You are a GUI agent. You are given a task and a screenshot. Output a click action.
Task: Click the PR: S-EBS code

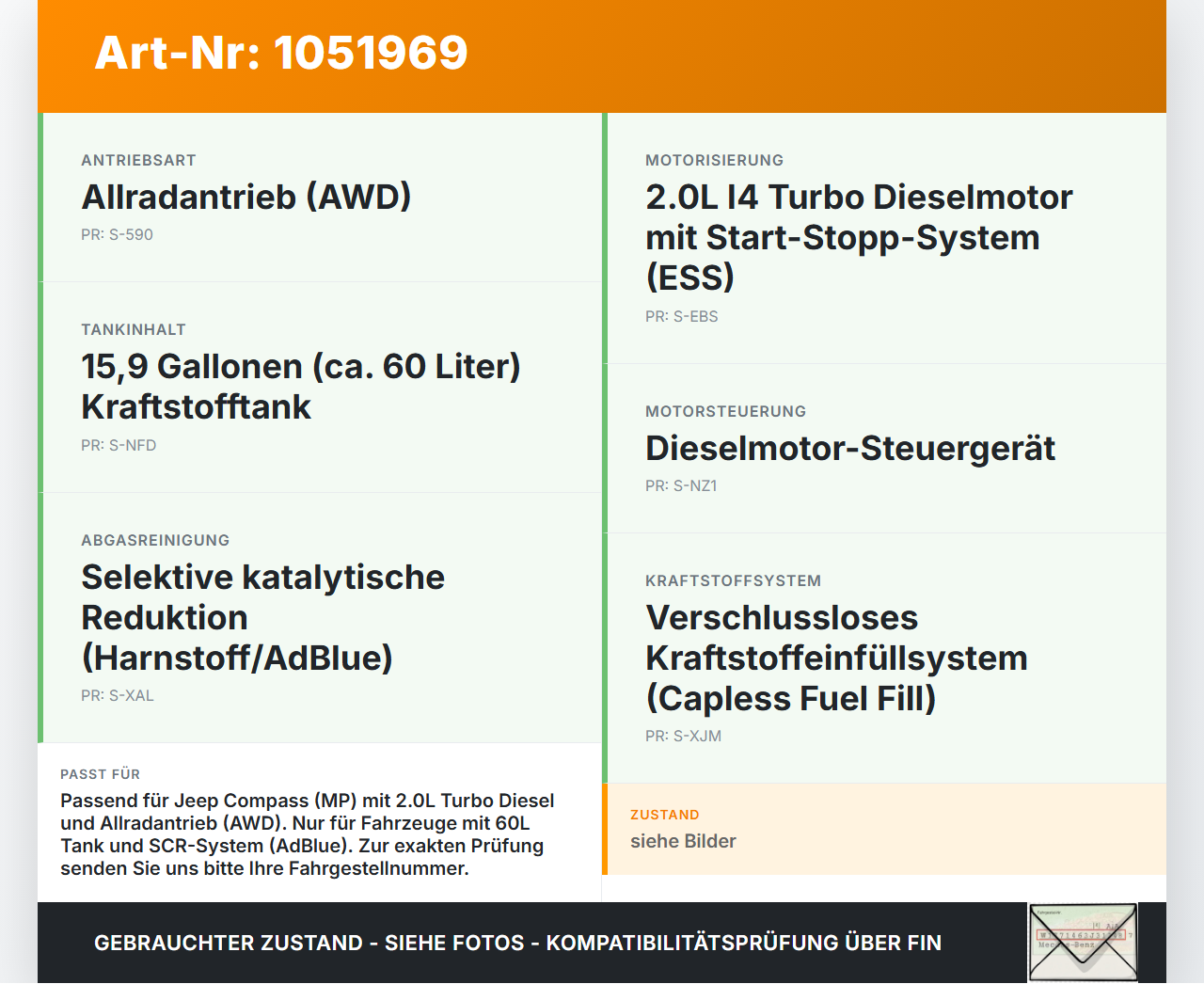(x=682, y=316)
